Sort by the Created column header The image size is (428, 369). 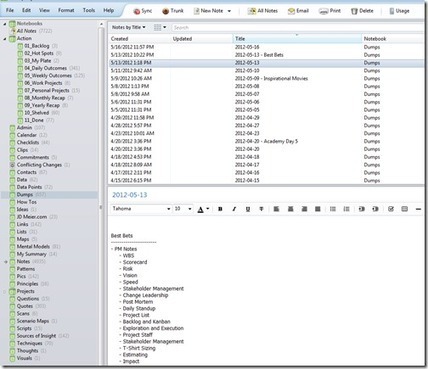pos(140,39)
